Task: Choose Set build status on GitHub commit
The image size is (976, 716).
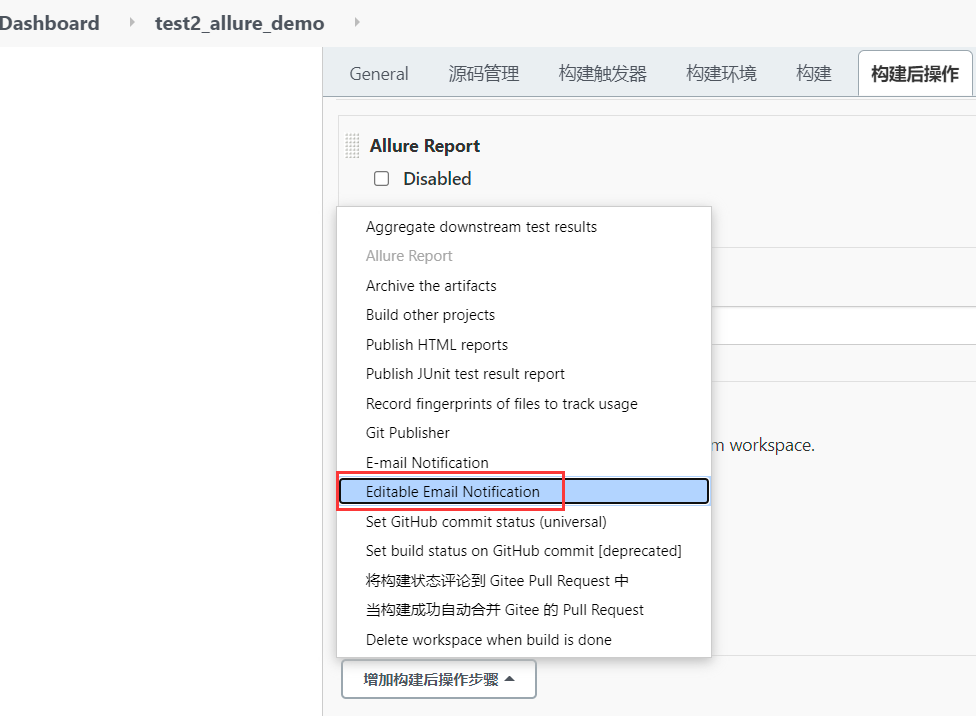Action: pyautogui.click(x=523, y=551)
